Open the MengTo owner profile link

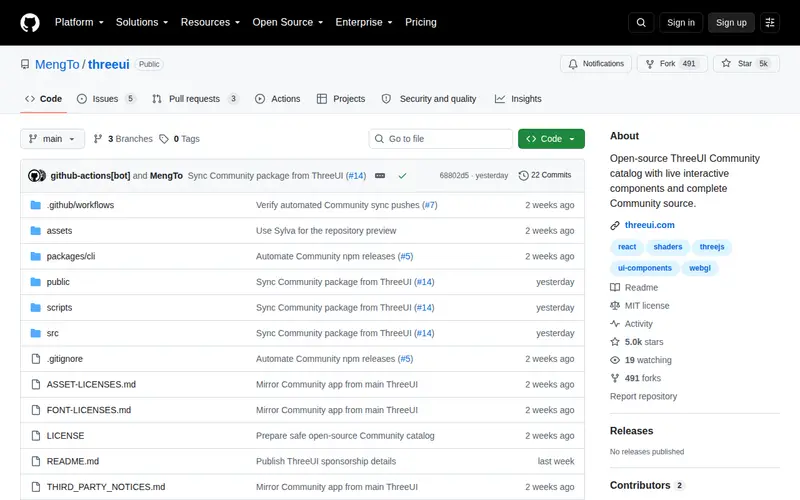pos(57,64)
